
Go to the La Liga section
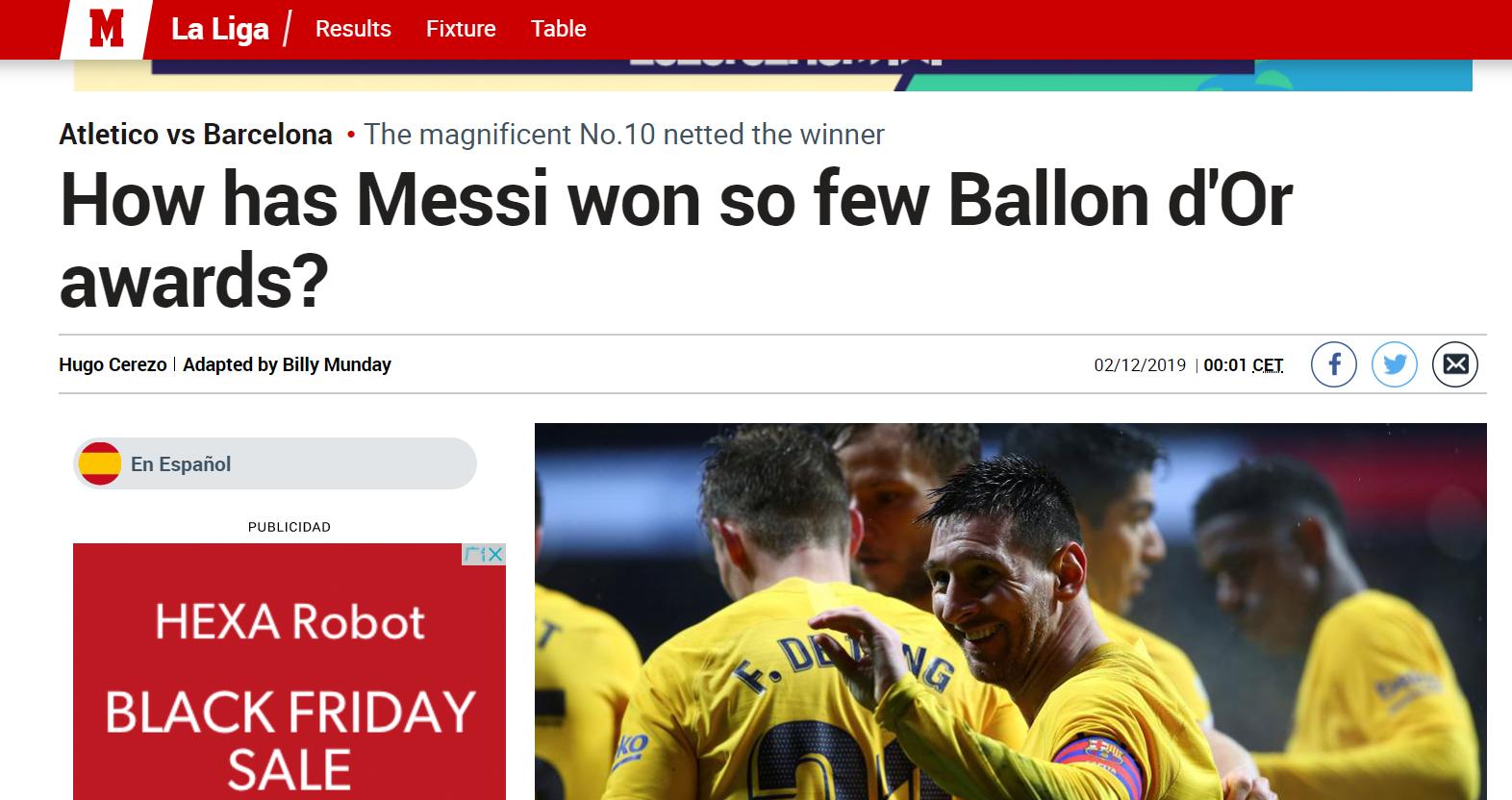(x=220, y=29)
